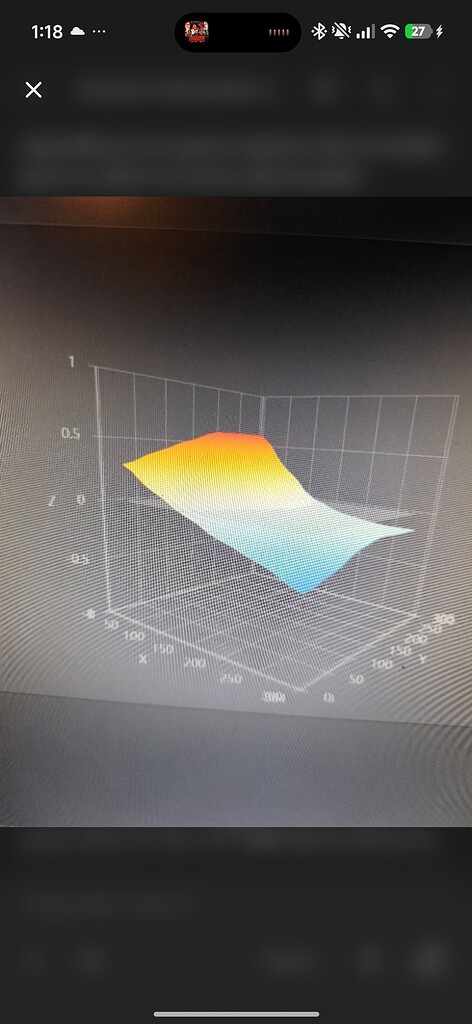Tap the Y axis label of the plot

(x=422, y=659)
